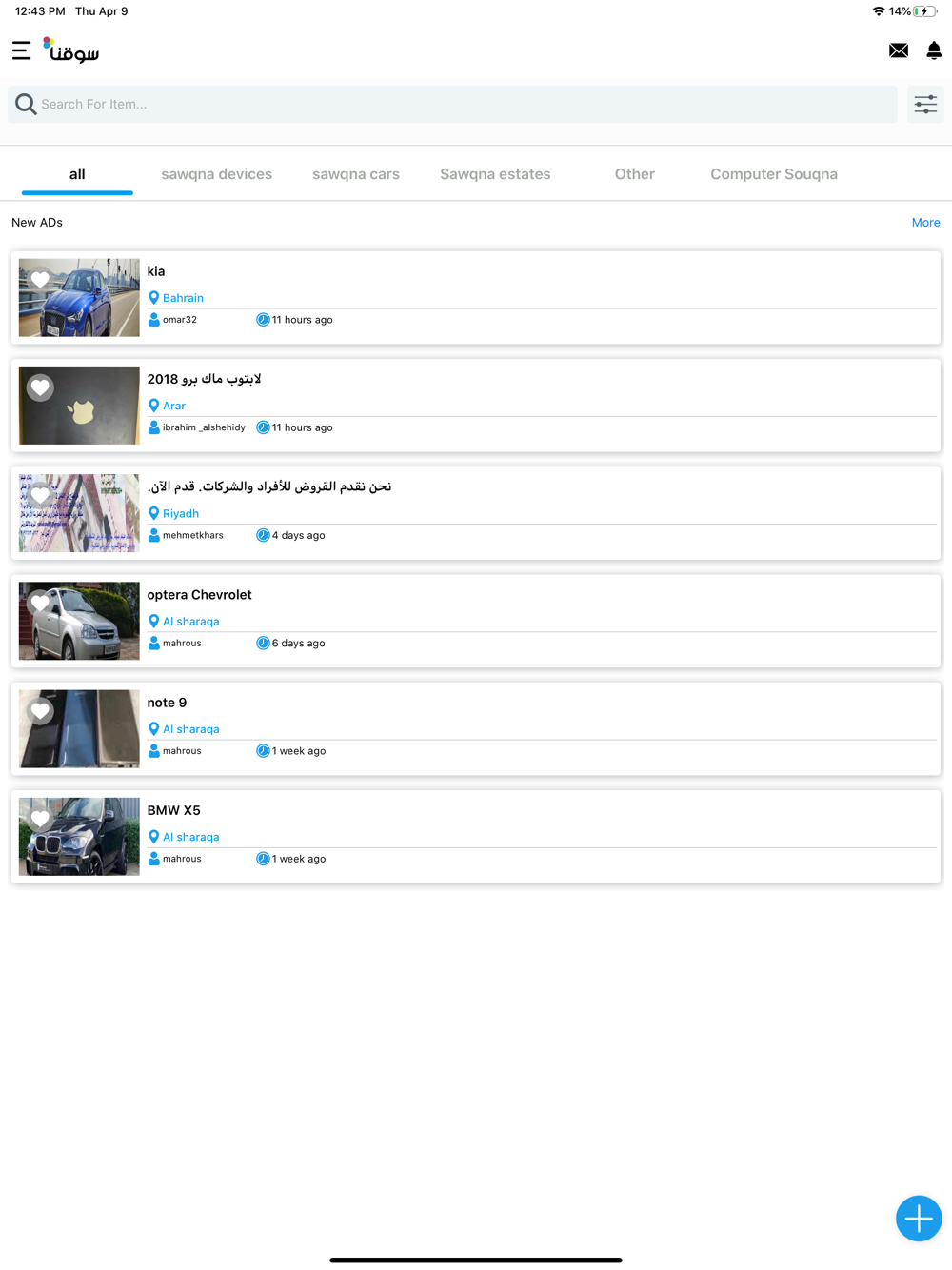
Task: Focus the Search For Item field
Action: click(452, 104)
